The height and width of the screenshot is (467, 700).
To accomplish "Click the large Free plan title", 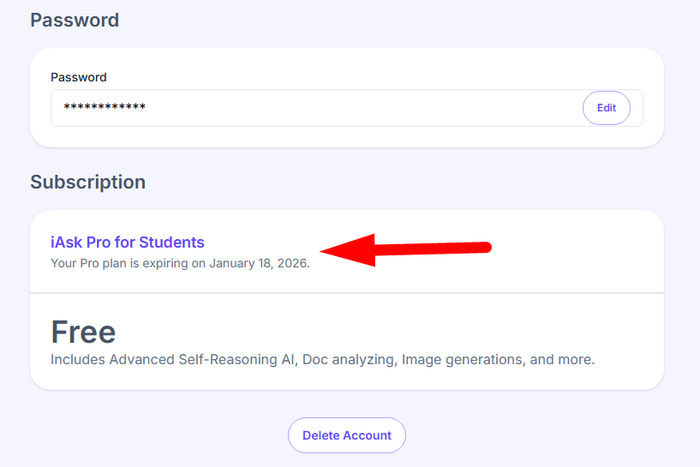I will [x=83, y=331].
